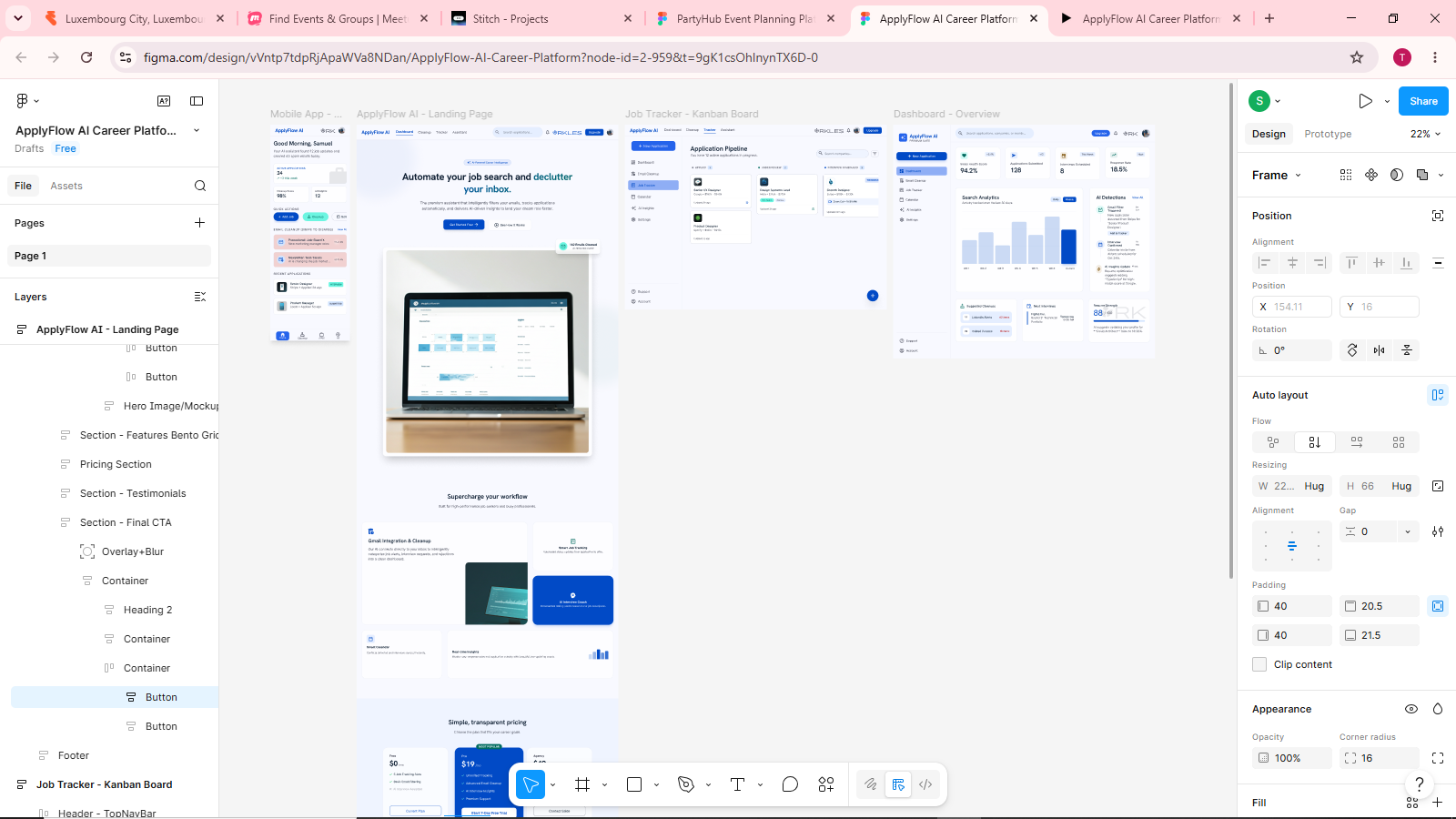
Task: Select the Text tool
Action: [x=738, y=784]
